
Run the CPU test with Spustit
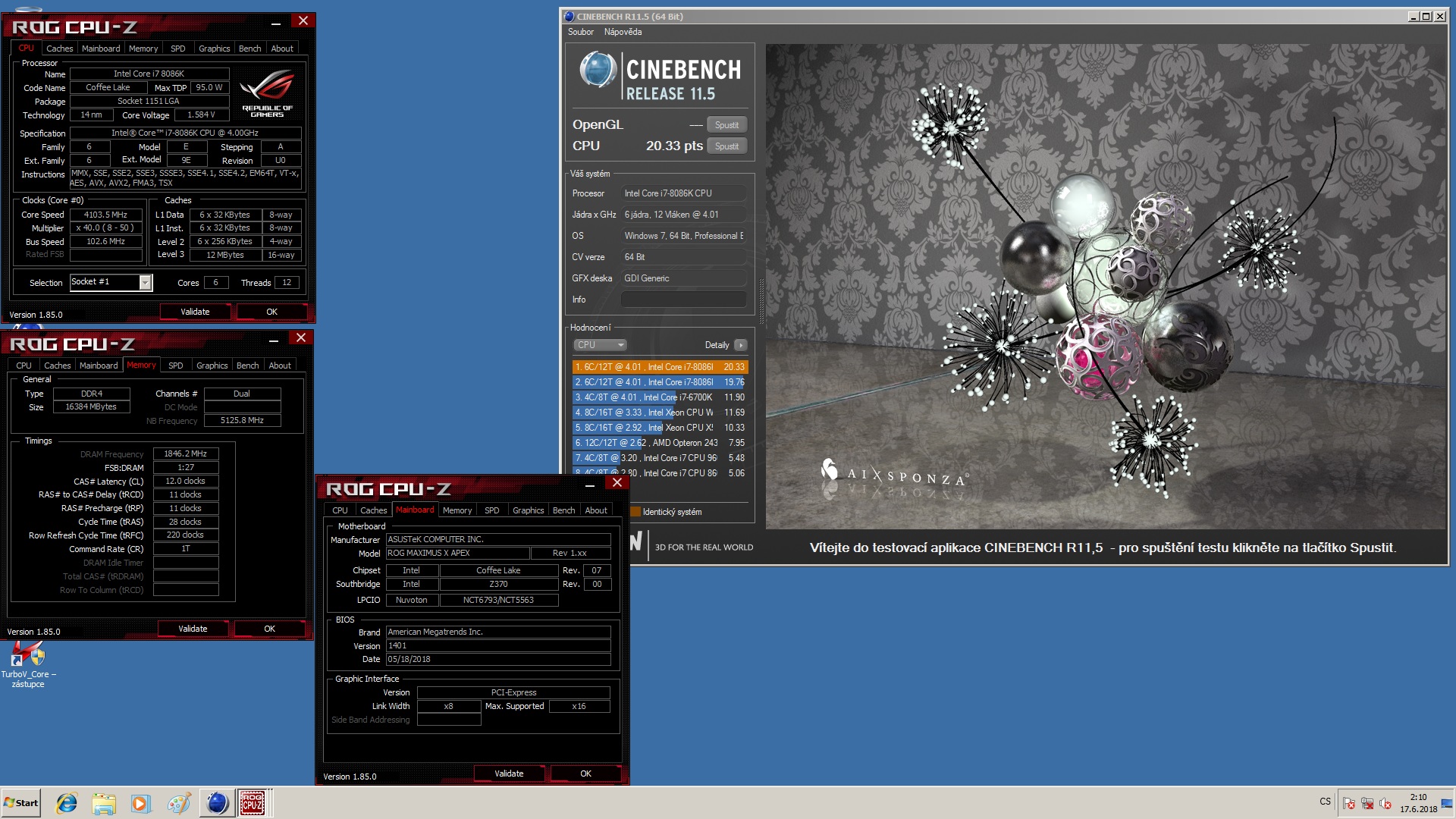[726, 146]
